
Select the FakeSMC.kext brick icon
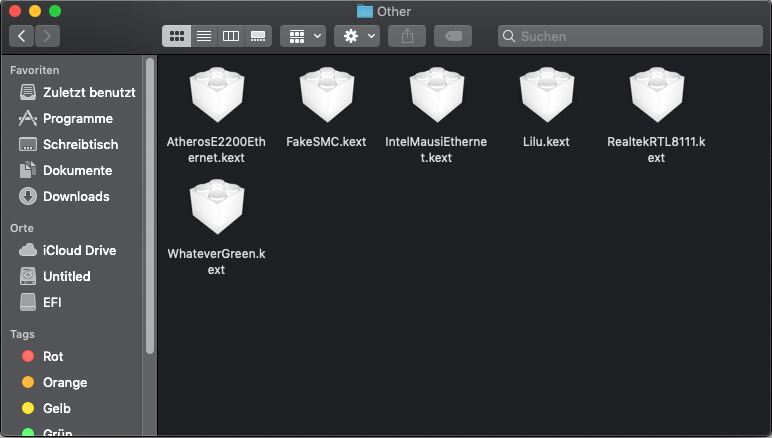click(327, 94)
